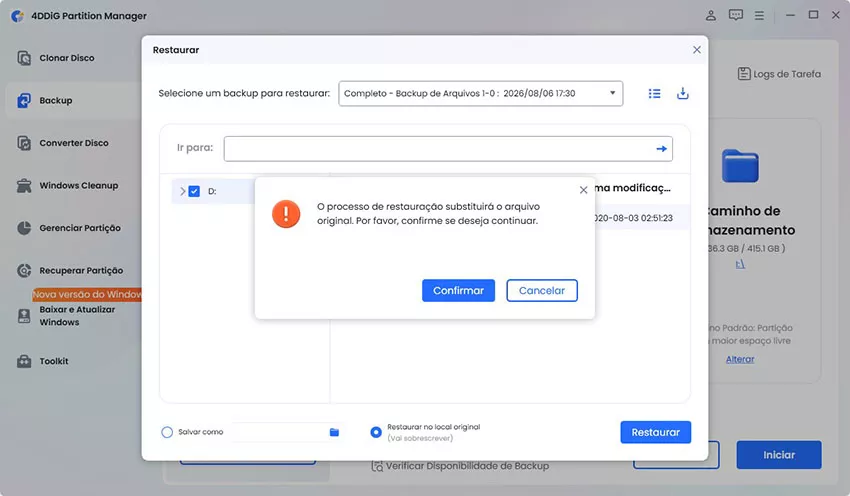Click the small folder path link under storage size
This screenshot has width=850, height=496.
coord(740,264)
